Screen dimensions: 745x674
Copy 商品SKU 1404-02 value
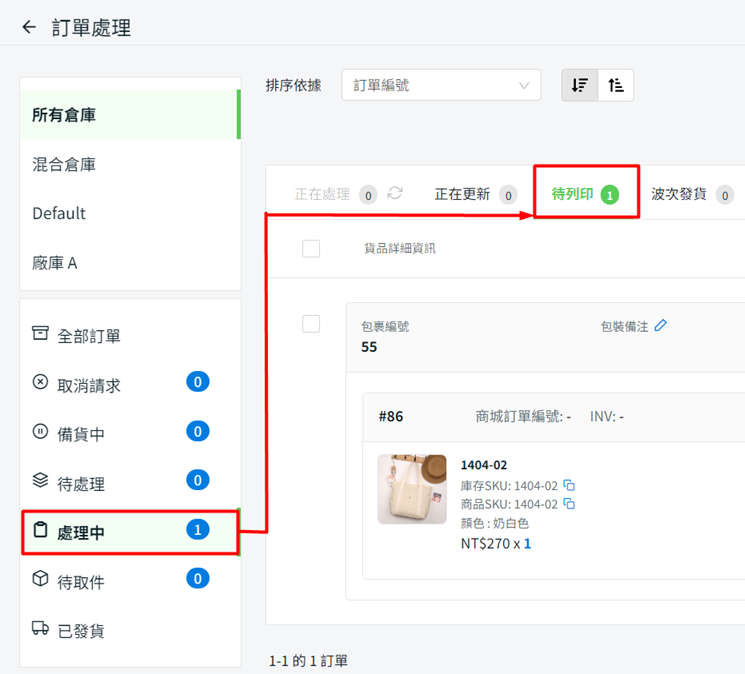(x=569, y=504)
